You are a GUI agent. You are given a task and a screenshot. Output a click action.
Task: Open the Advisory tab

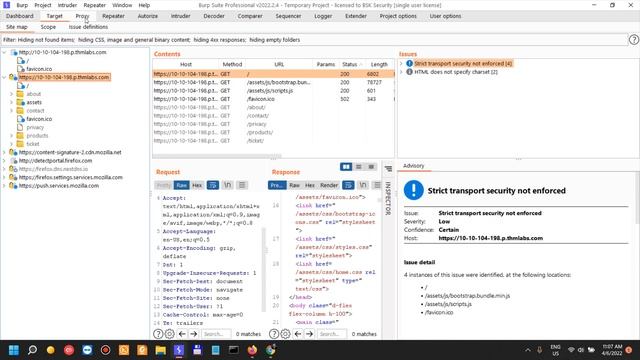click(413, 165)
